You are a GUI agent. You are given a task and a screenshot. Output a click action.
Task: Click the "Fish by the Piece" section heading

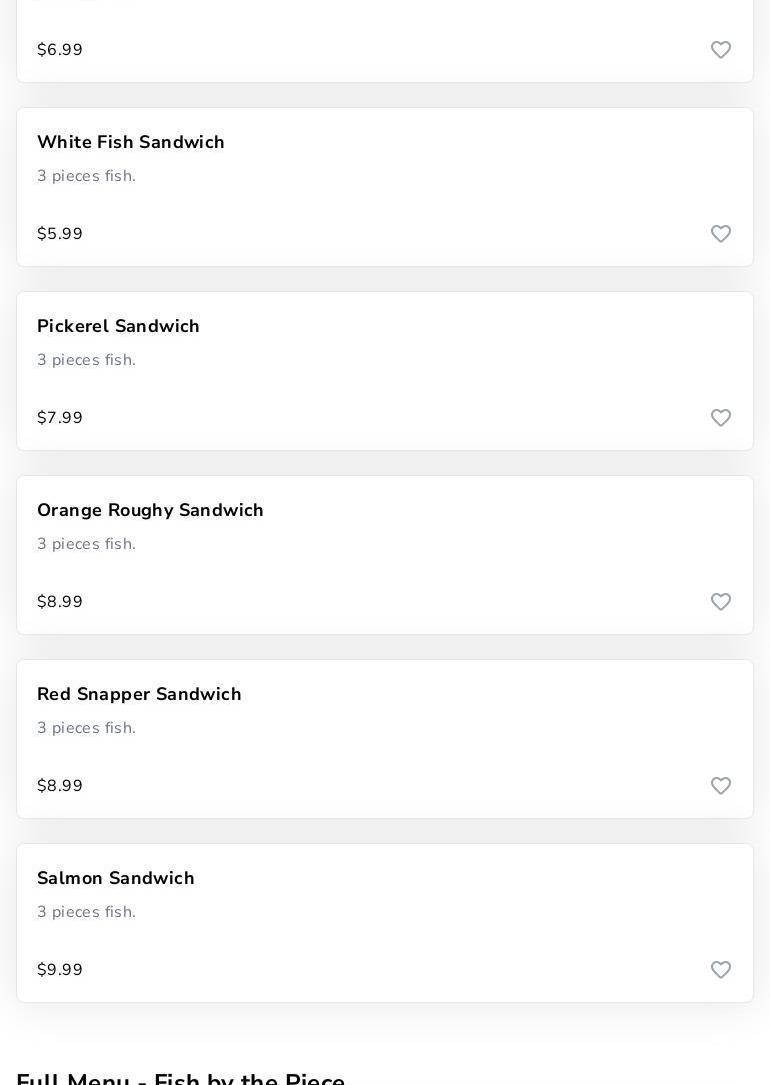coord(181,1078)
